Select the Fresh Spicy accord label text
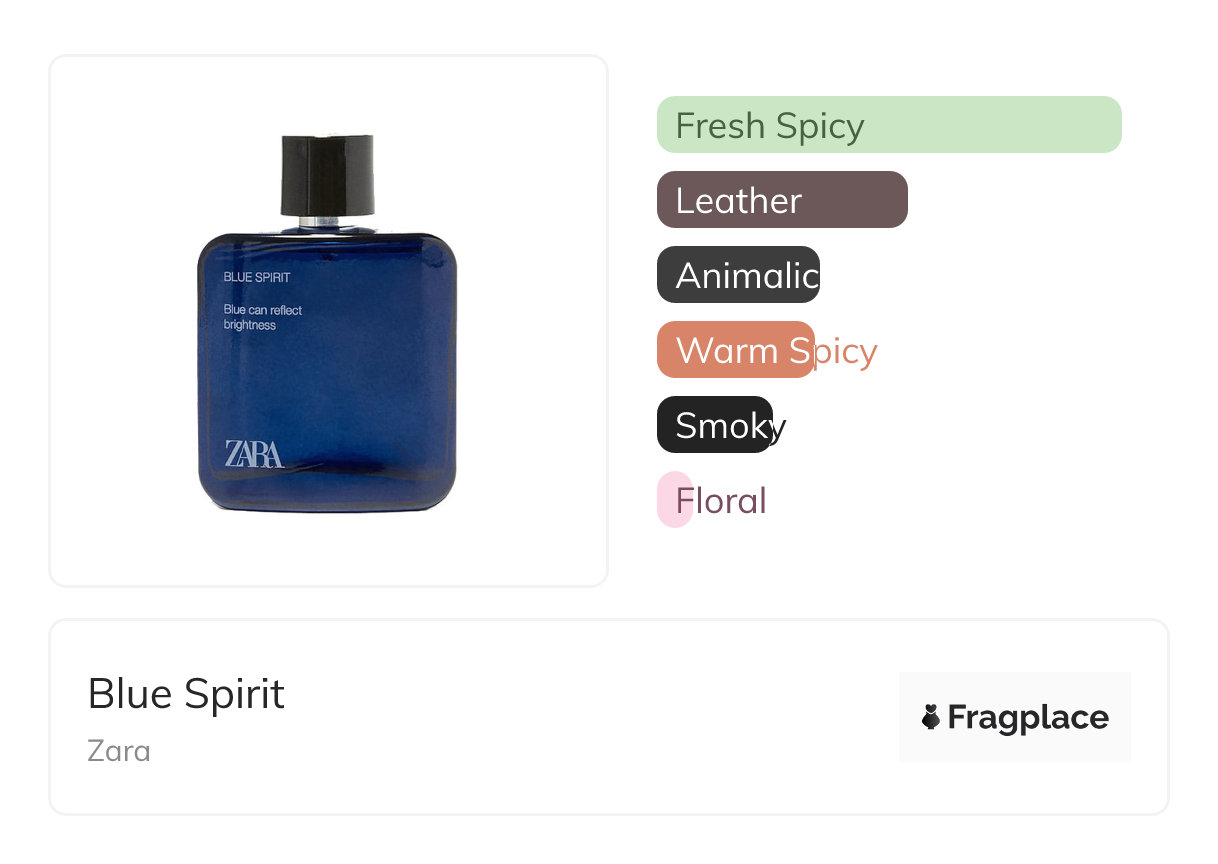 coord(769,126)
